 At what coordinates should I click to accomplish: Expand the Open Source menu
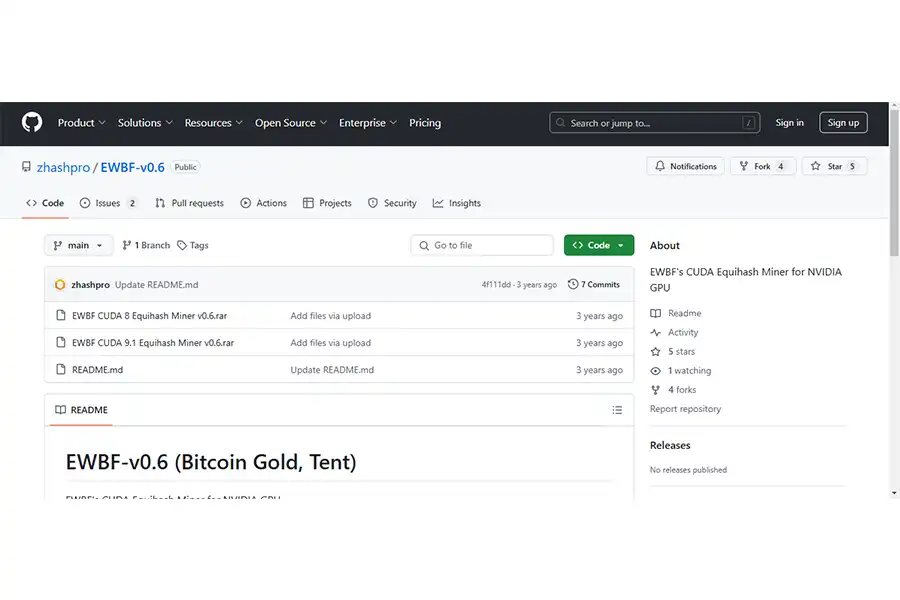(x=291, y=123)
